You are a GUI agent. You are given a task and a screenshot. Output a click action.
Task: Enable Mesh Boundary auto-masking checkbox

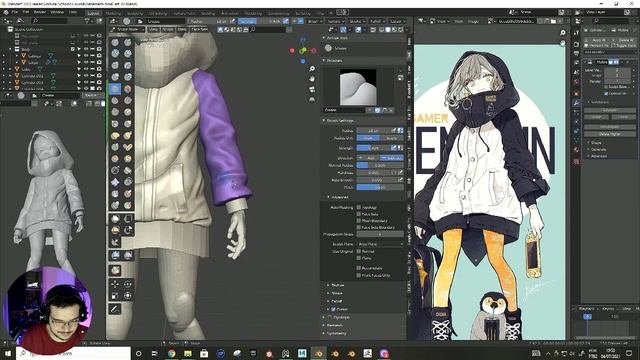click(x=359, y=220)
